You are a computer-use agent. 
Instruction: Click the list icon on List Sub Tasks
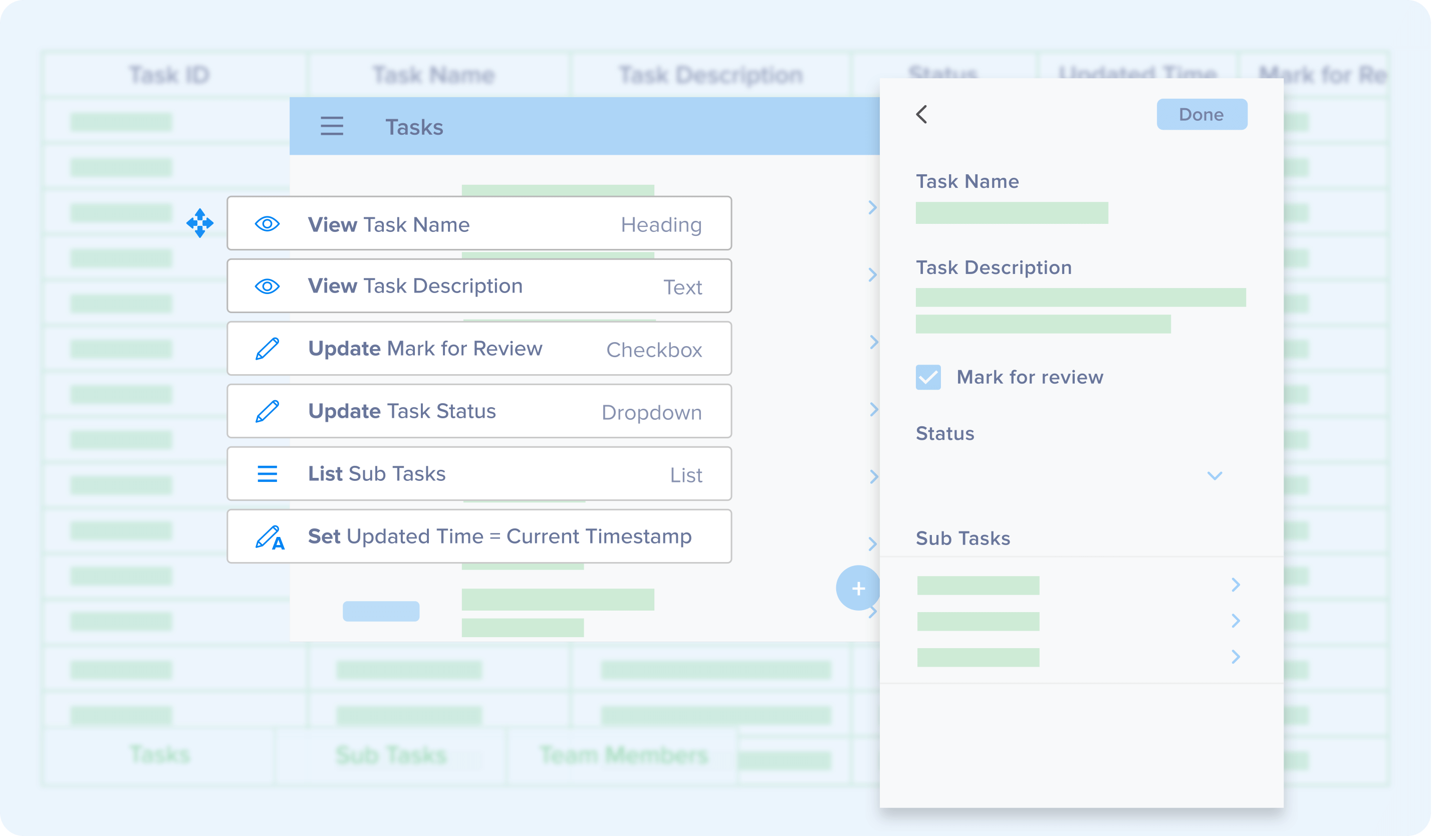click(268, 473)
